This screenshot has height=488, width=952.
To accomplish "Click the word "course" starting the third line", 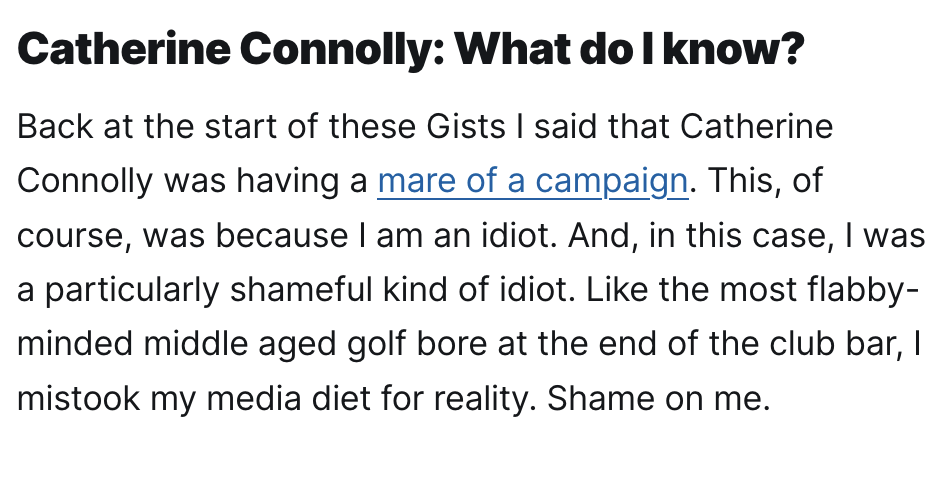I will (70, 236).
